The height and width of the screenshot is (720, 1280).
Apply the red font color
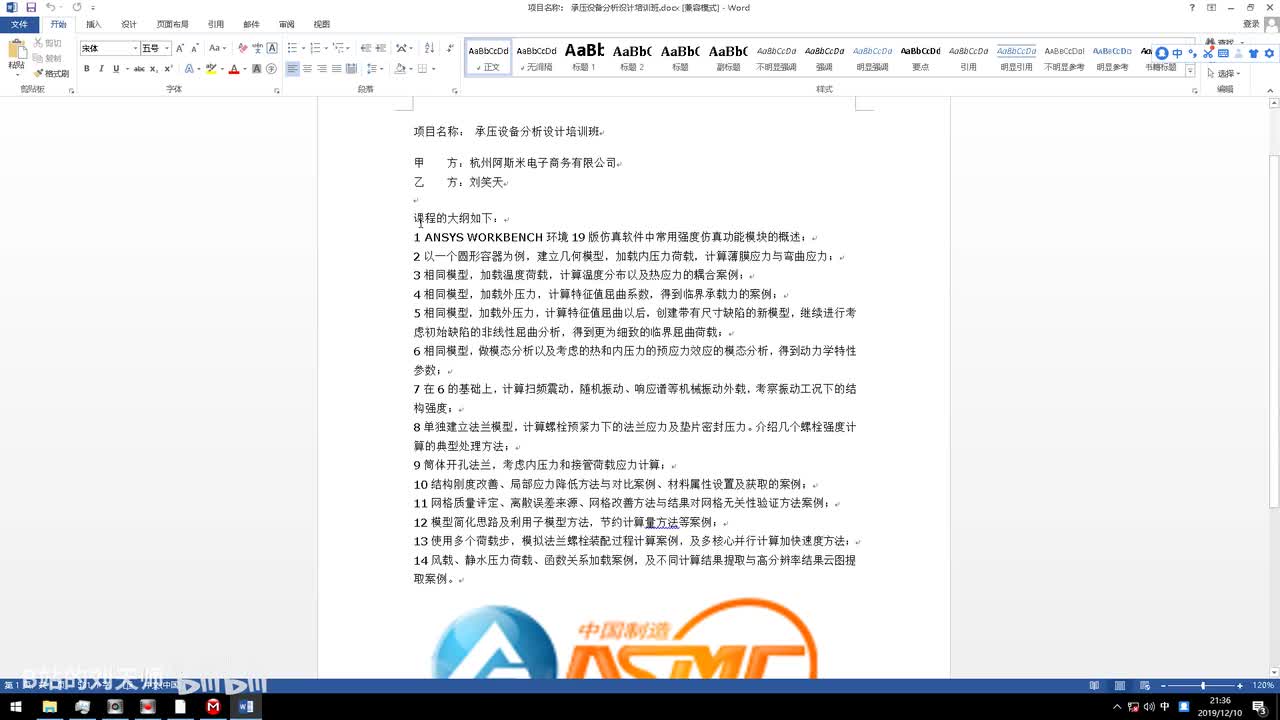pyautogui.click(x=233, y=69)
